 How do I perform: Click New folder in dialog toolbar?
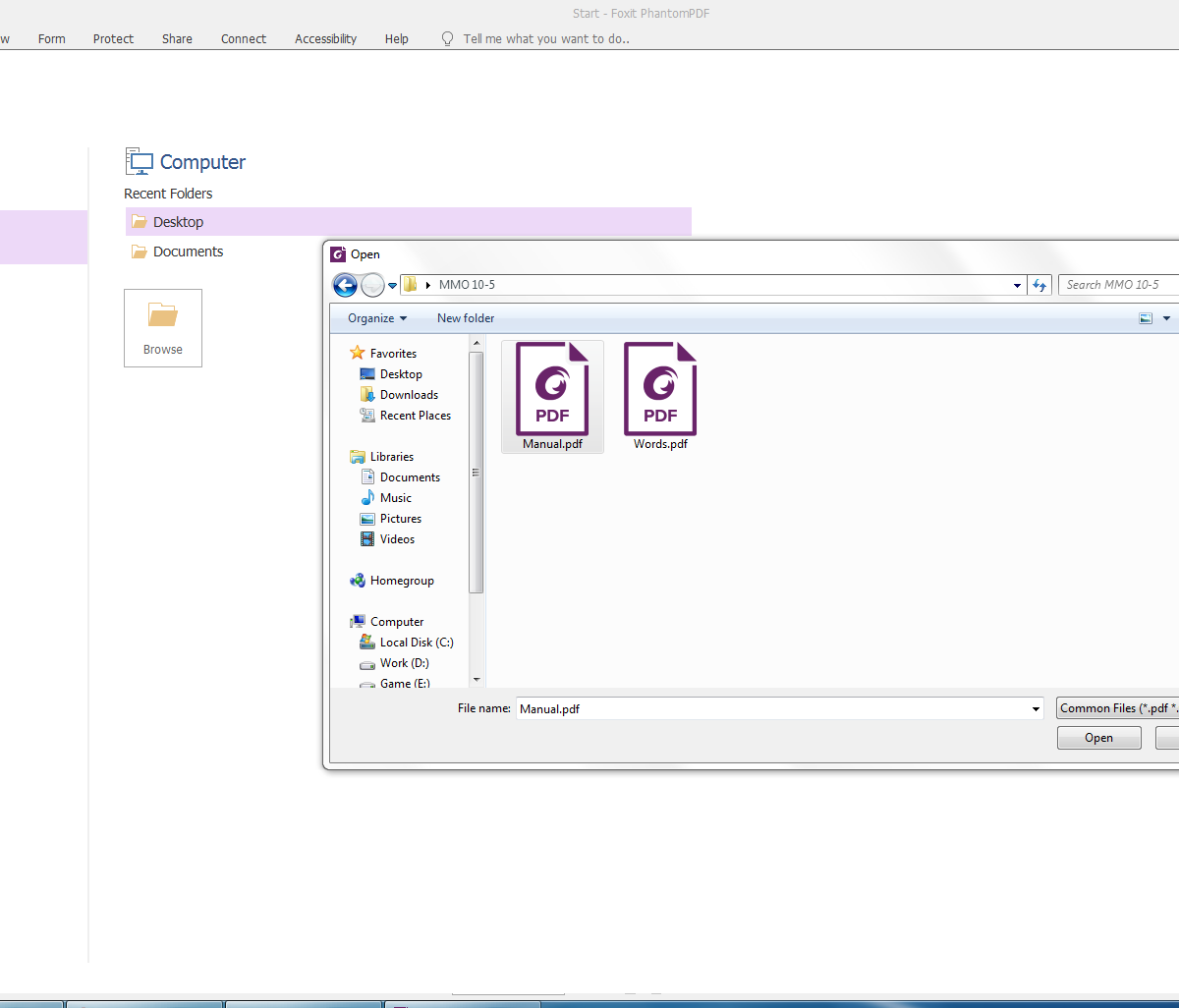[x=466, y=318]
